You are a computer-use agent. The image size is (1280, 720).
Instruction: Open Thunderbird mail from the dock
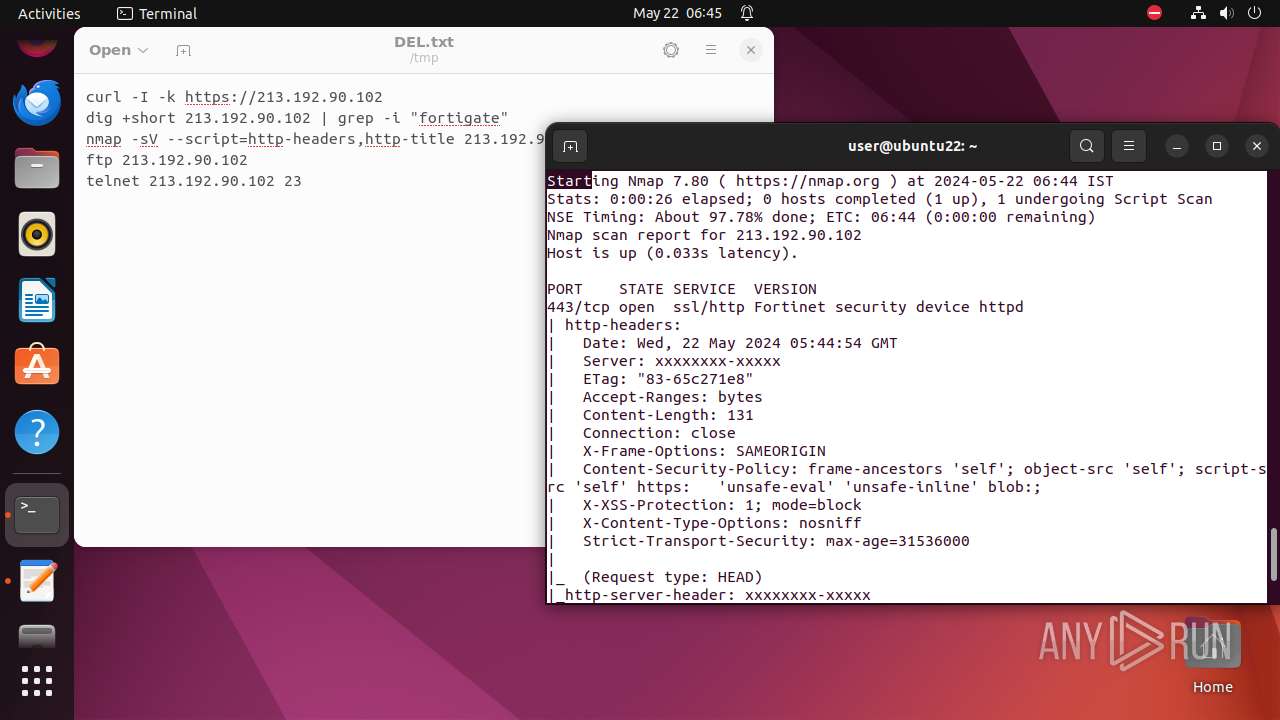[x=37, y=102]
